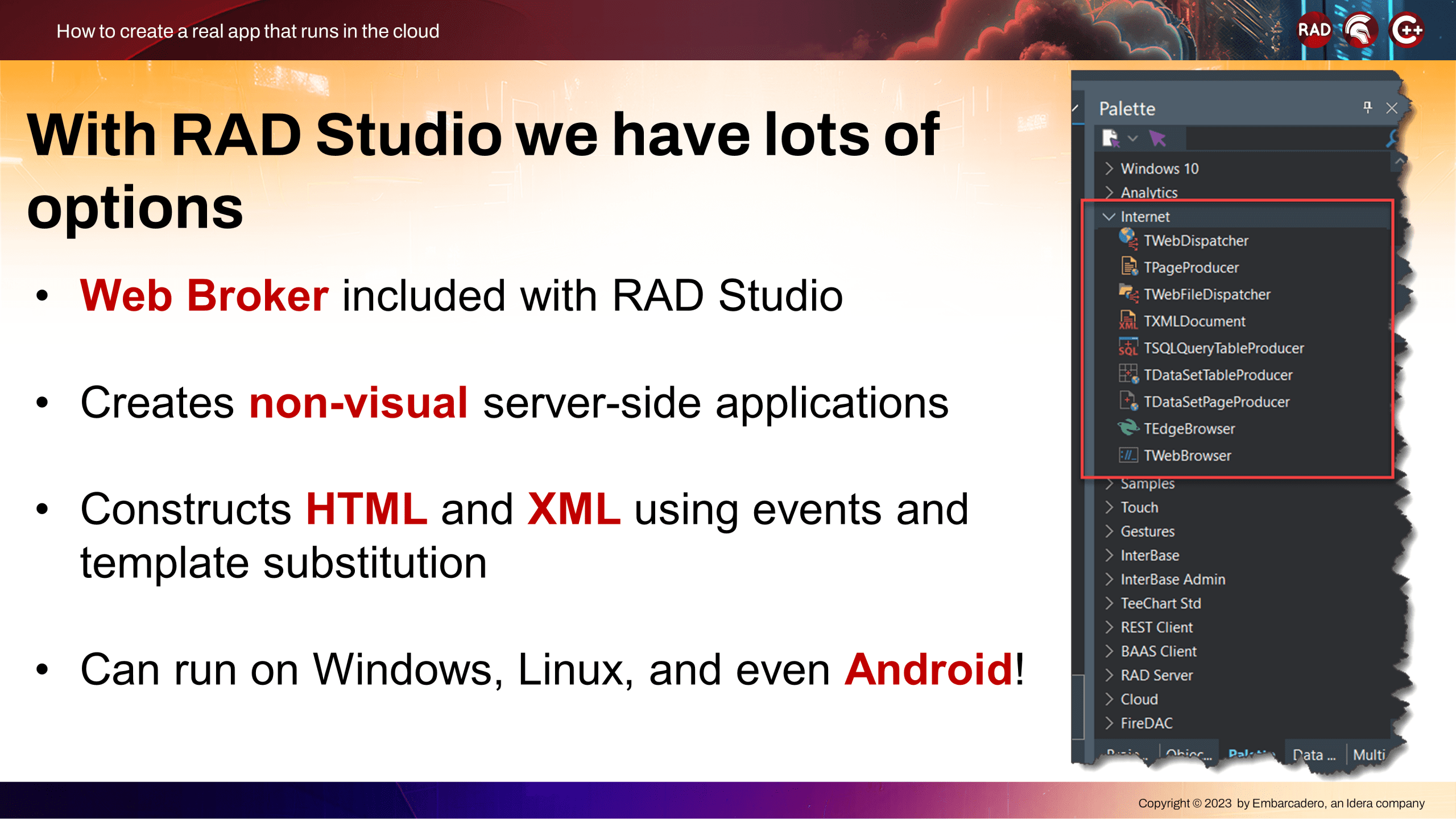Screen dimensions: 1456x819
Task: Select the TDataSetPageProducer icon
Action: (1128, 400)
